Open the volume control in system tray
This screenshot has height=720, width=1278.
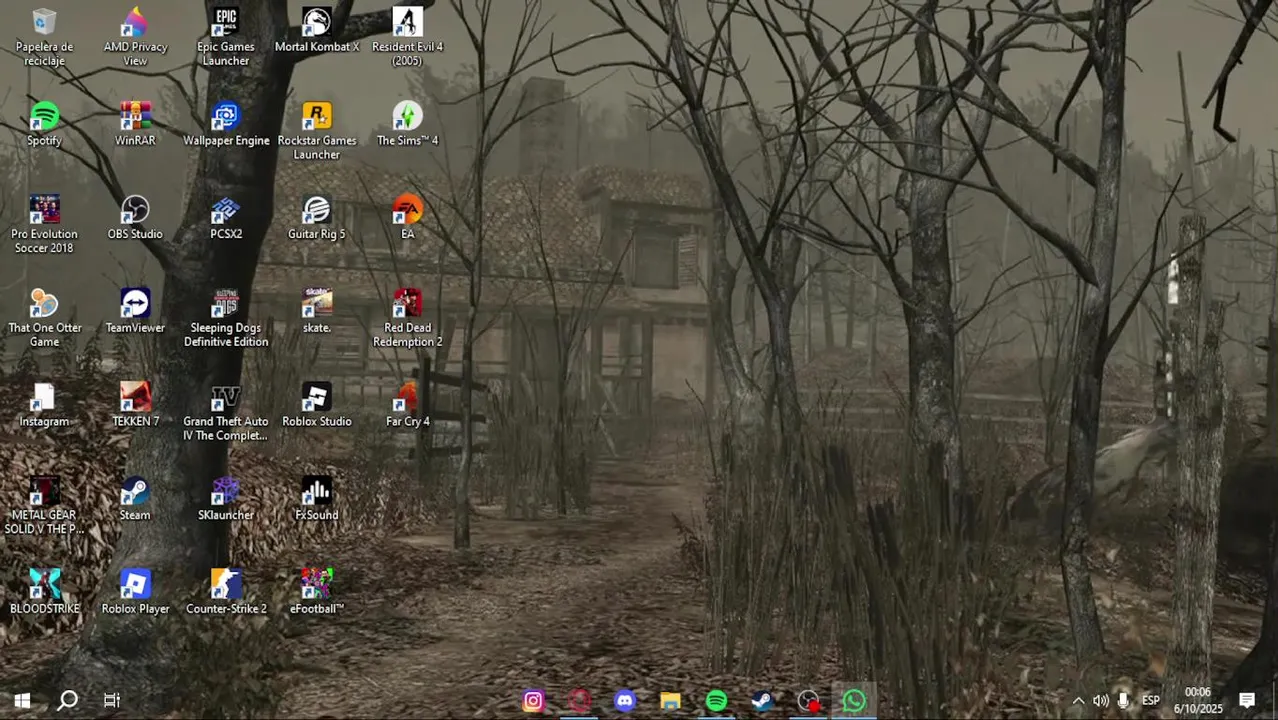(1101, 701)
